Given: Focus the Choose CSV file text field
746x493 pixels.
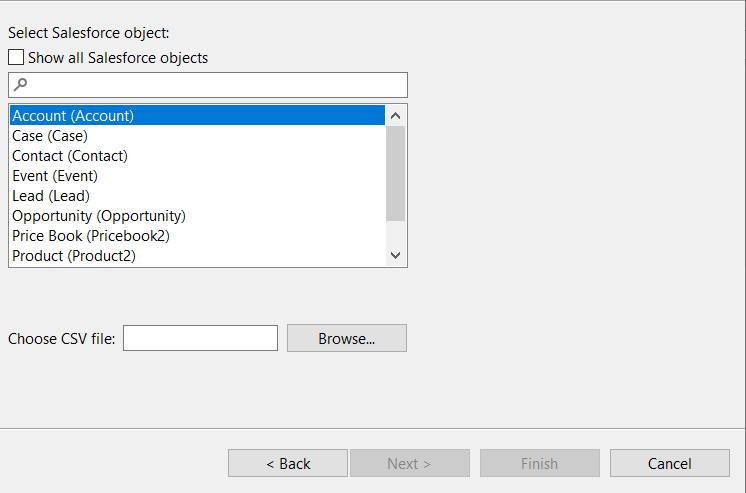Looking at the screenshot, I should [200, 339].
